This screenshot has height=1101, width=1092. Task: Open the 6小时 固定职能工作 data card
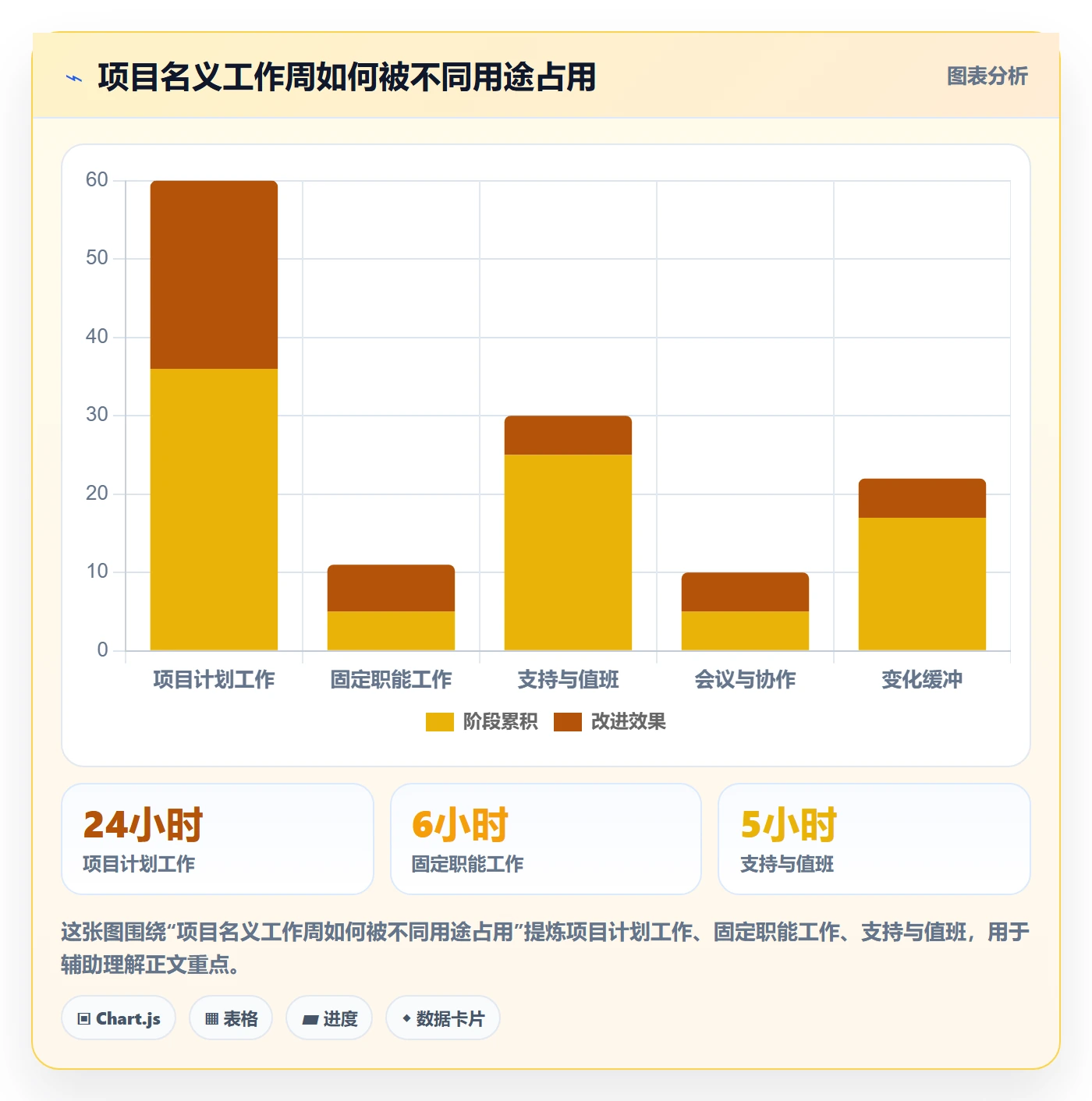[546, 839]
